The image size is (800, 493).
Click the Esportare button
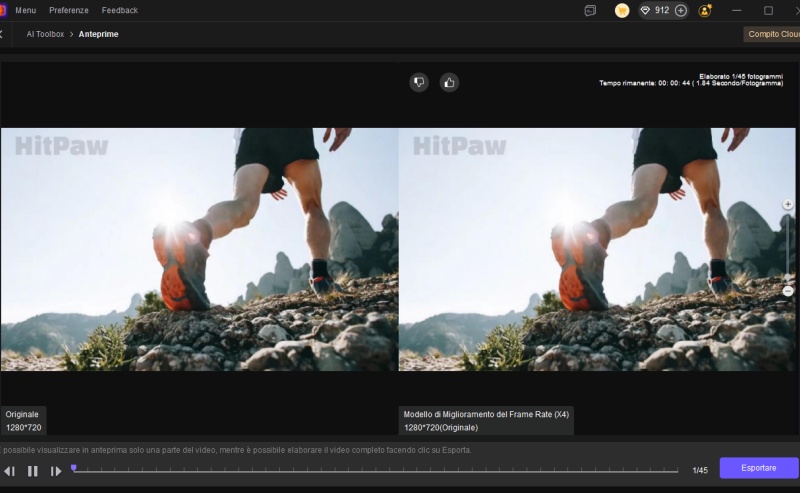[759, 468]
